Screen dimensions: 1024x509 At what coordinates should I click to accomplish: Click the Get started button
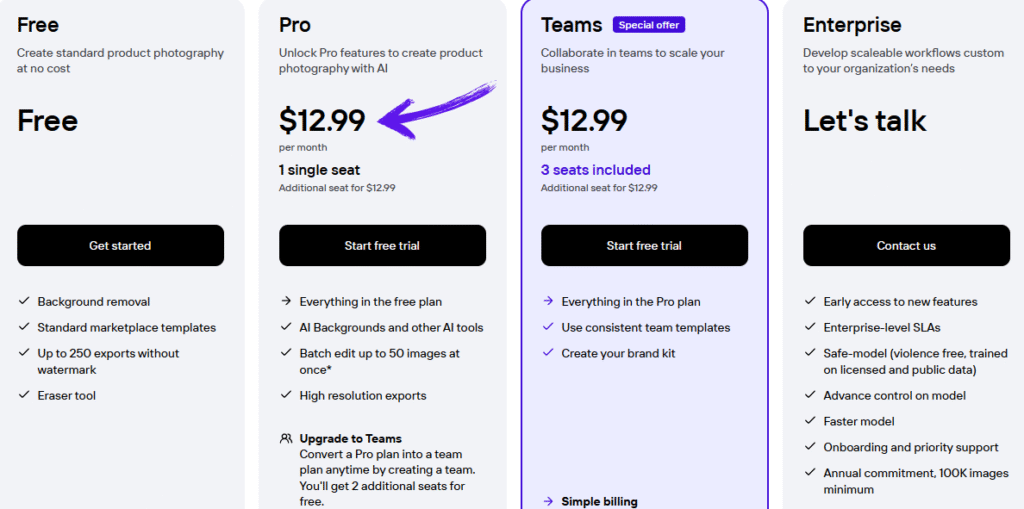pos(120,245)
